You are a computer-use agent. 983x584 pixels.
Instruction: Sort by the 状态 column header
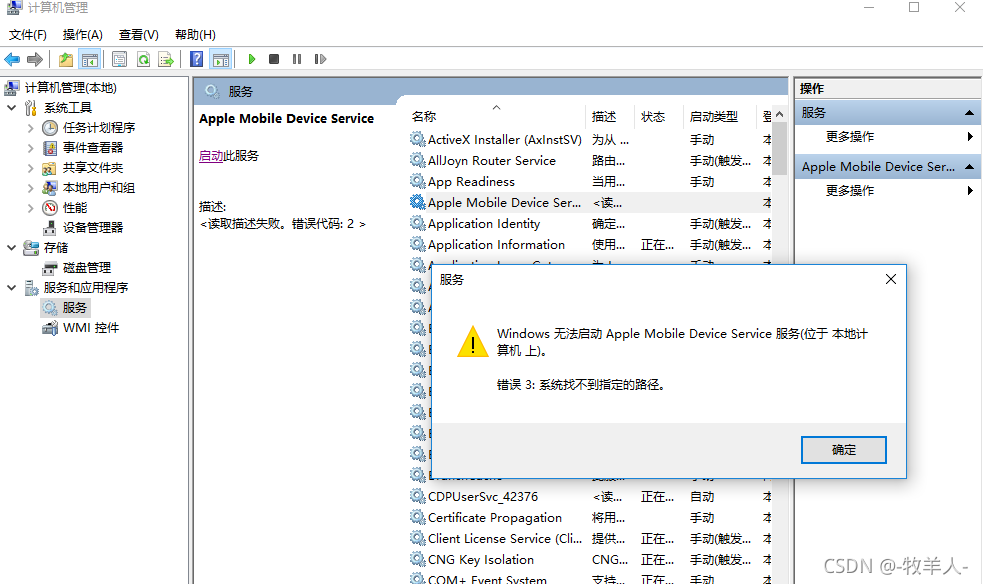pyautogui.click(x=658, y=117)
